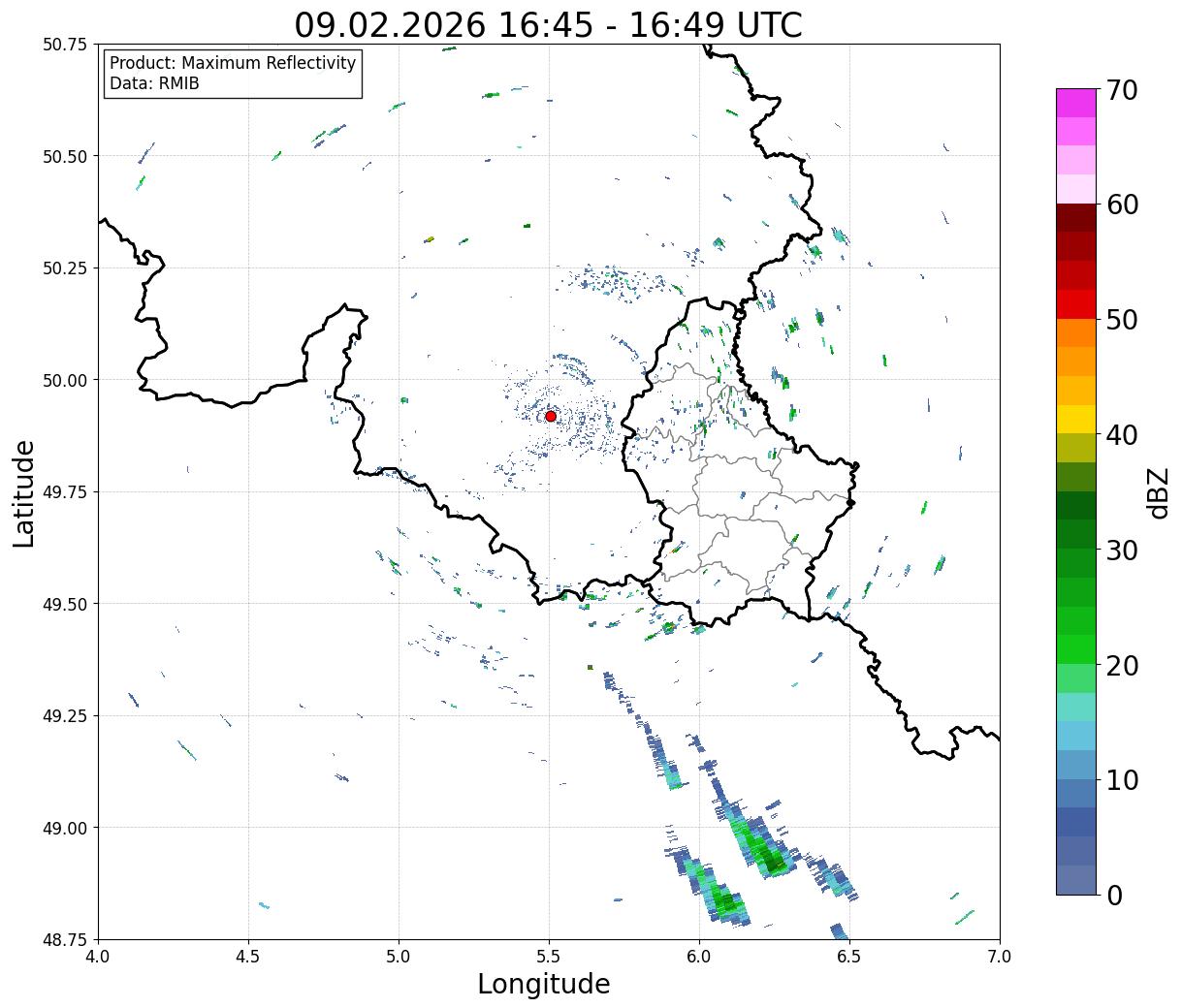Viewport: 1182px width, 1008px height.
Task: Click the colorbar tick label 20
Action: 1122,666
